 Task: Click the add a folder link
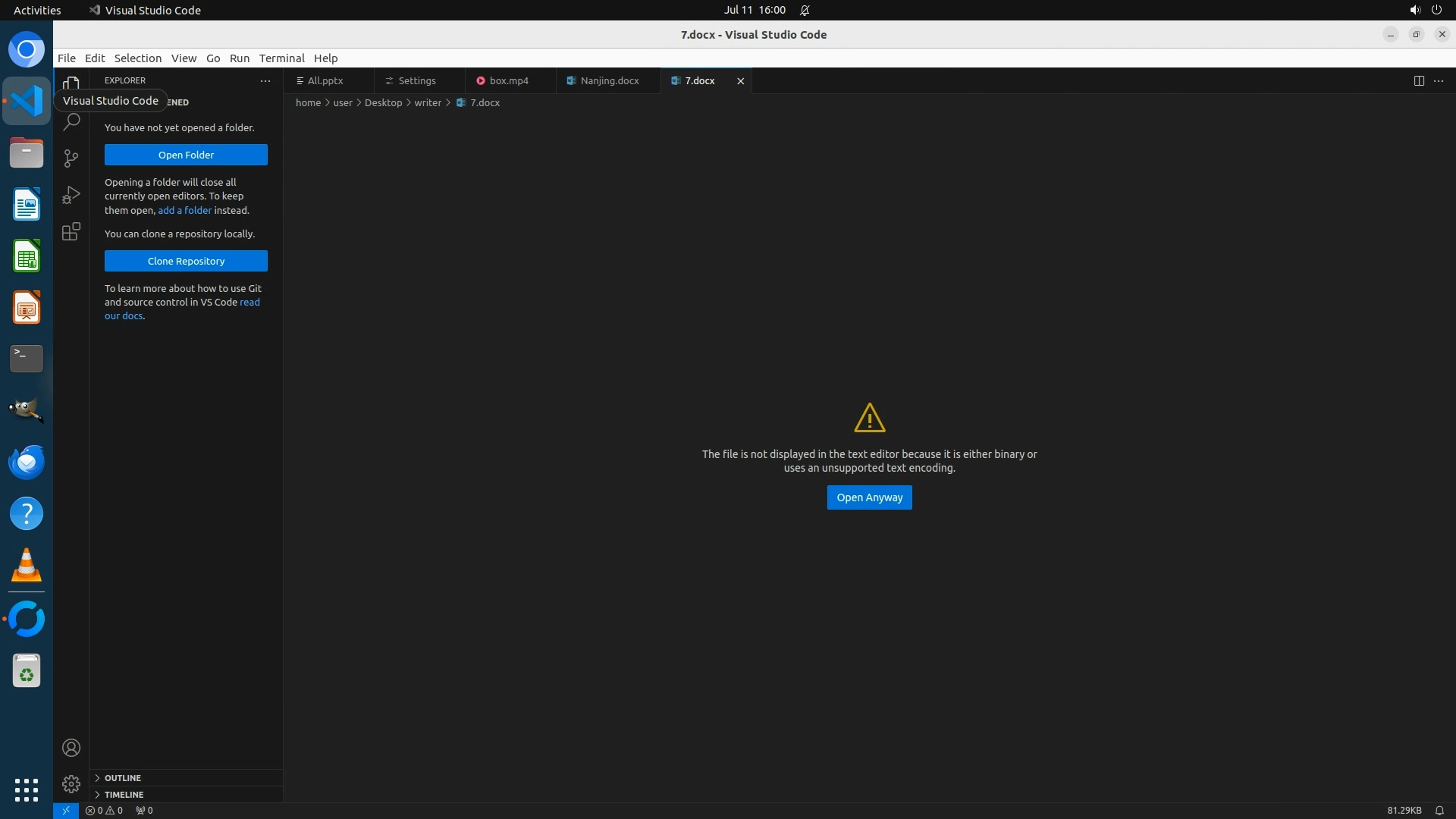coord(184,210)
